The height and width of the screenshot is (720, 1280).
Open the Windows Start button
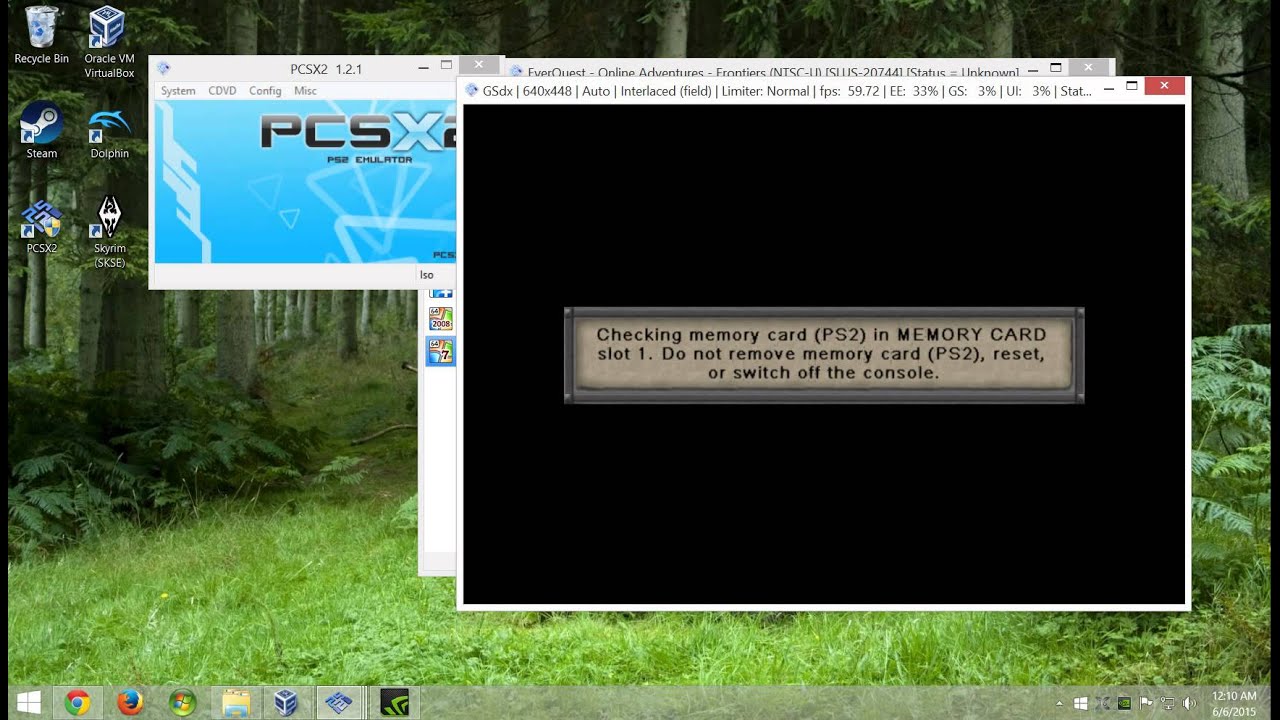(x=29, y=703)
